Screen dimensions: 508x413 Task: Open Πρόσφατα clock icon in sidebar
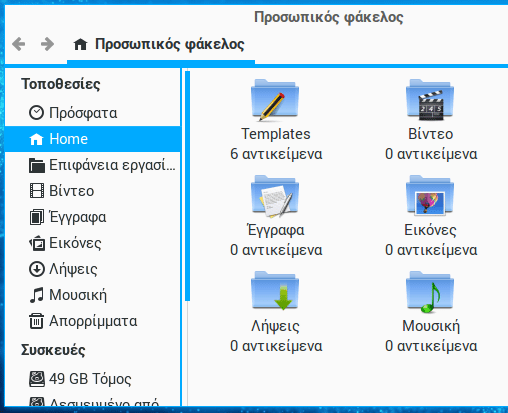36,113
